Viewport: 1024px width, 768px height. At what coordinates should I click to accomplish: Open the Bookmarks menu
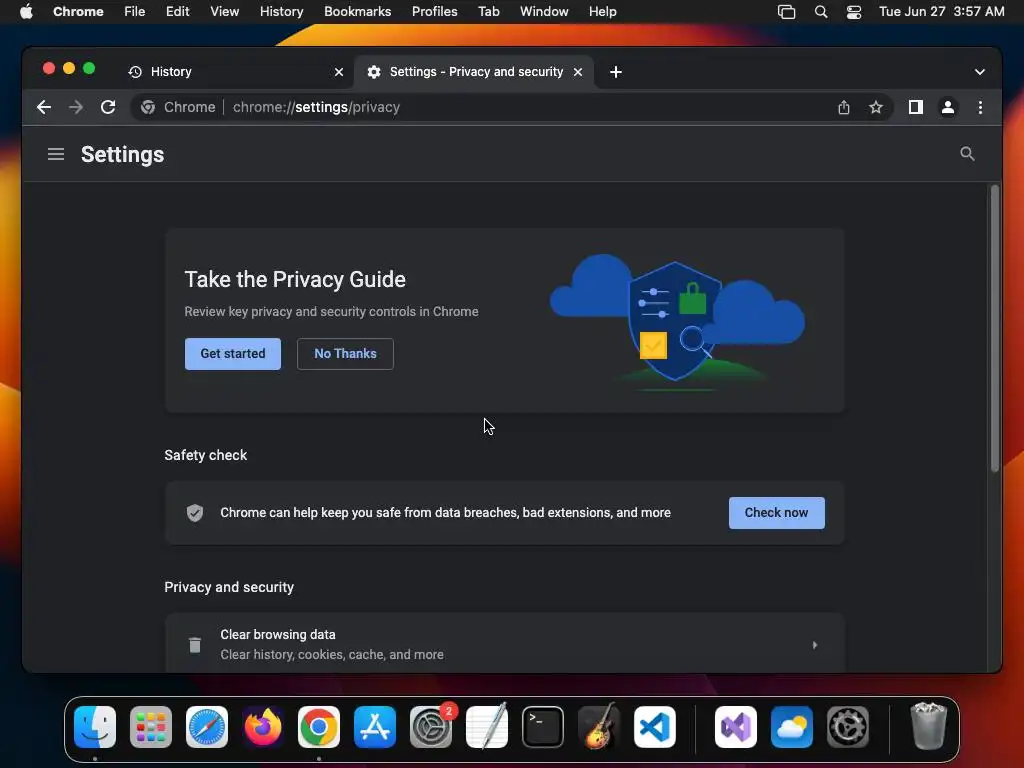(x=357, y=11)
